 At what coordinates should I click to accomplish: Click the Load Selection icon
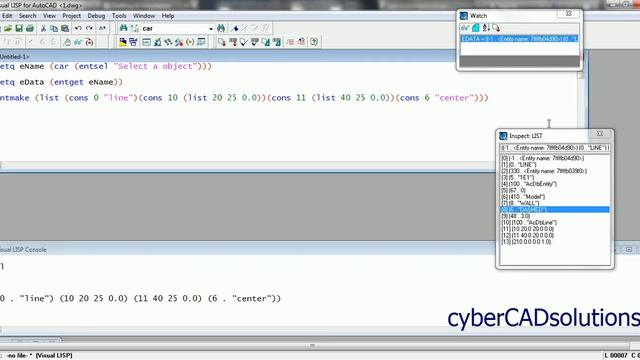point(233,42)
